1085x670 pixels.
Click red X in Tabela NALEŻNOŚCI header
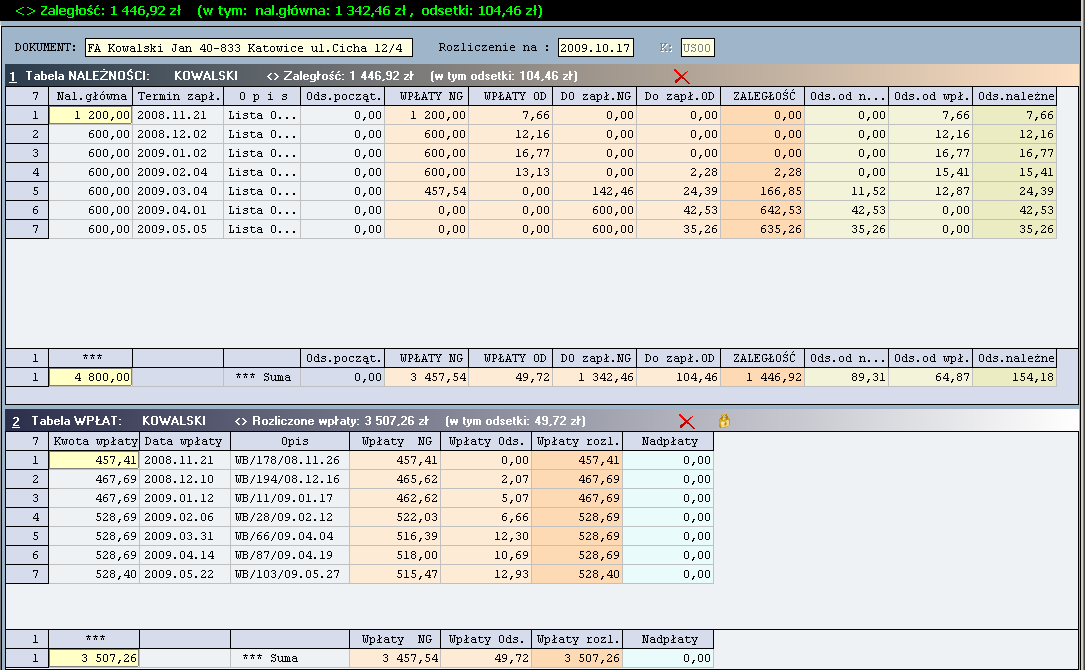682,76
